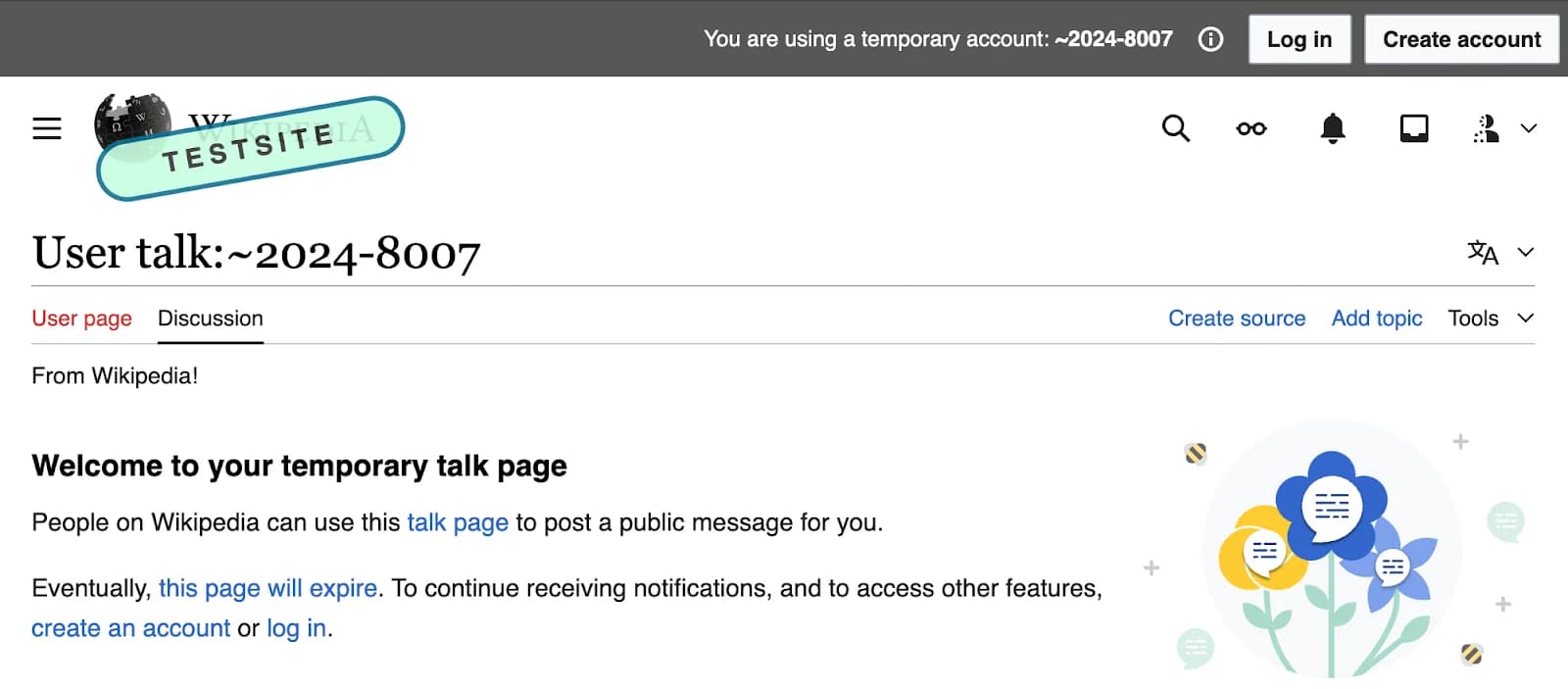Open the Create source link
This screenshot has width=1568, height=689.
tap(1237, 319)
